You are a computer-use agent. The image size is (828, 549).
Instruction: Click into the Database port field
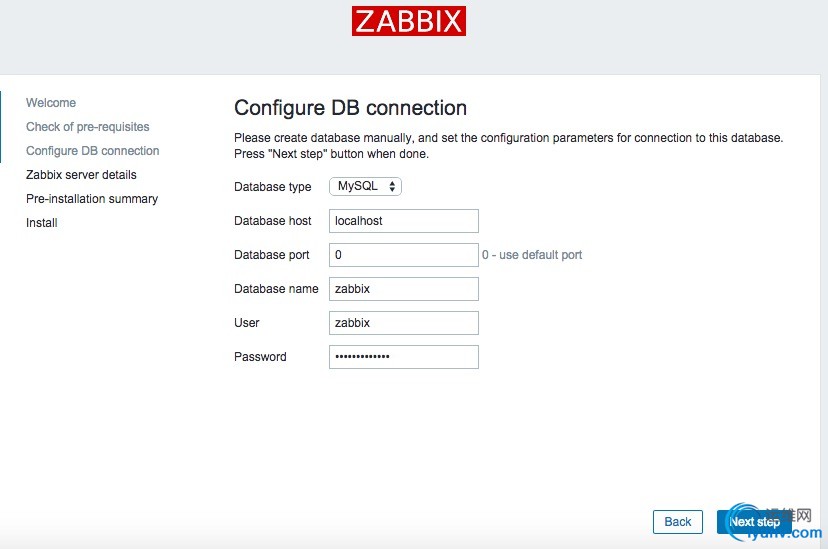tap(403, 255)
